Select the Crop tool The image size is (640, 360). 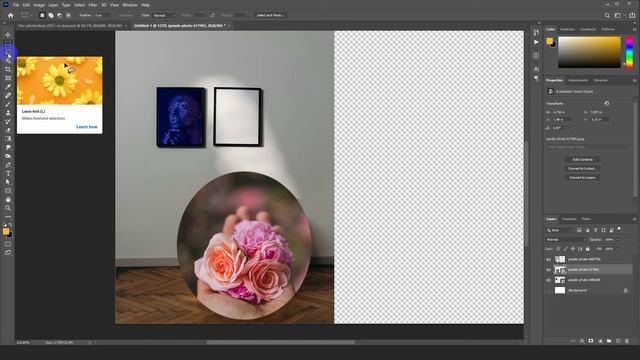(8, 69)
